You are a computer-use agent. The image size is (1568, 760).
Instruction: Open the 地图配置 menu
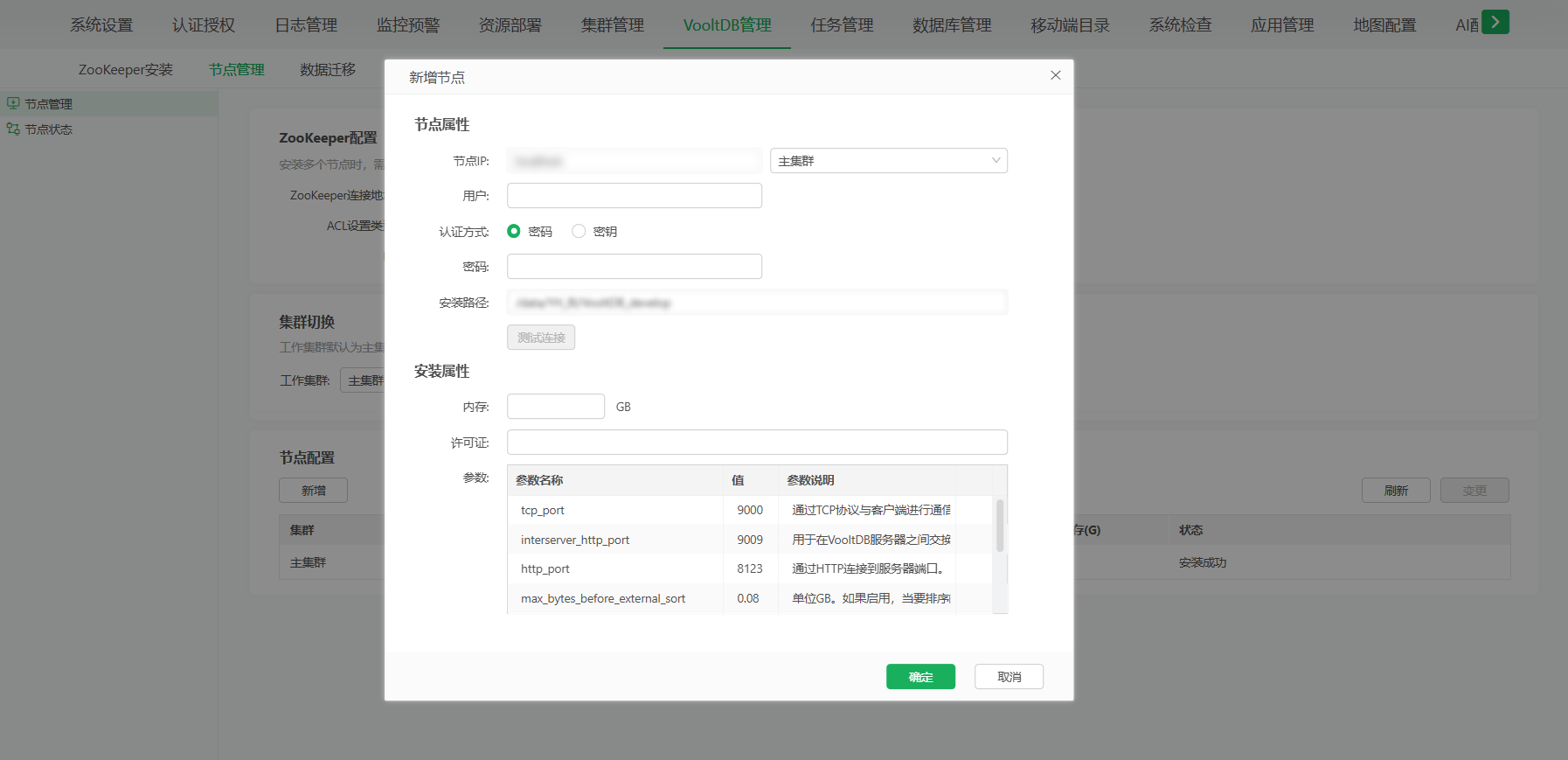pyautogui.click(x=1384, y=25)
